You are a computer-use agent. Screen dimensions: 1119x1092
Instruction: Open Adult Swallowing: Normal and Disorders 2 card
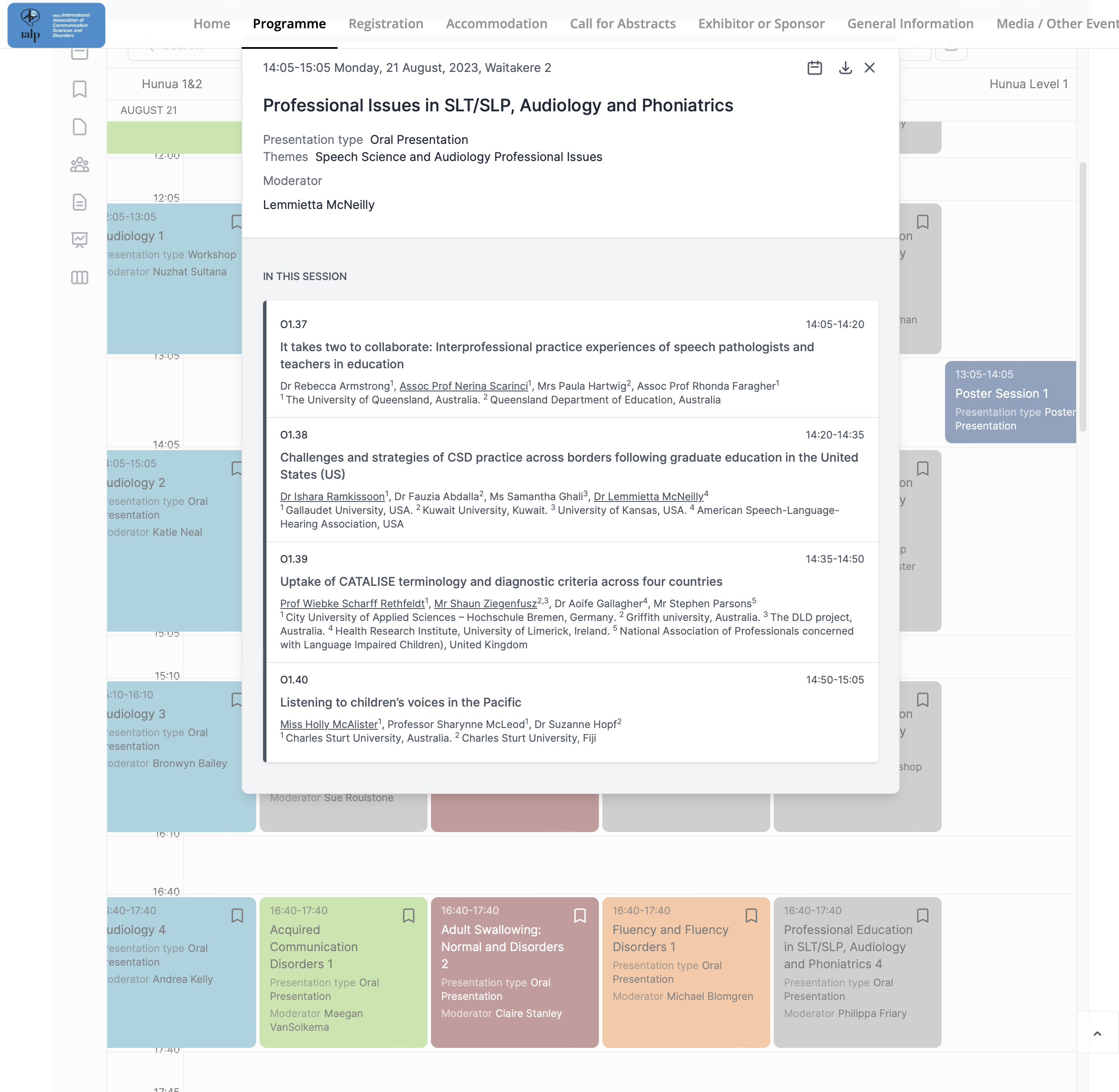pyautogui.click(x=515, y=972)
